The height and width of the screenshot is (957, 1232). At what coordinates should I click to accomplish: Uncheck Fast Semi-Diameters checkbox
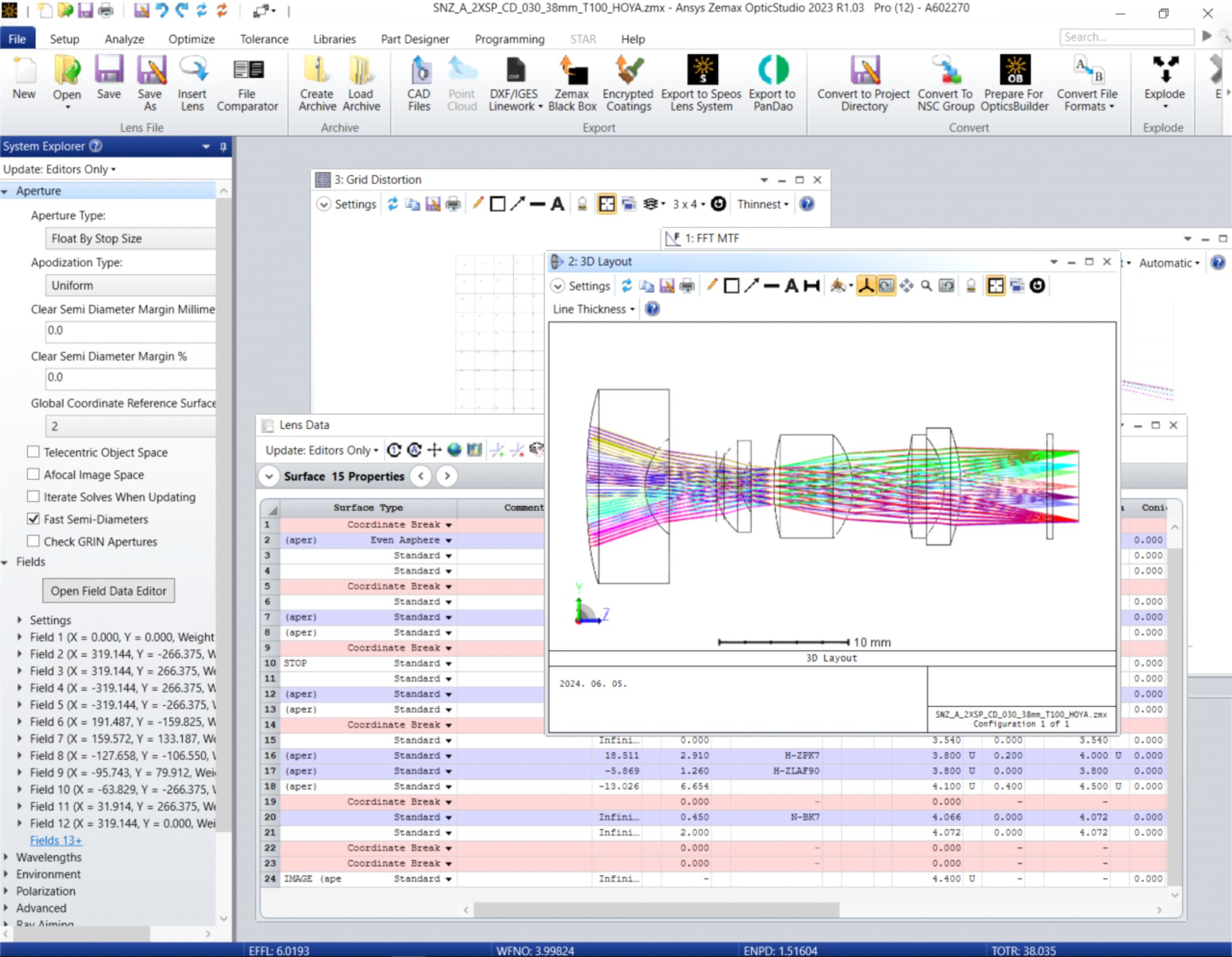pos(33,519)
